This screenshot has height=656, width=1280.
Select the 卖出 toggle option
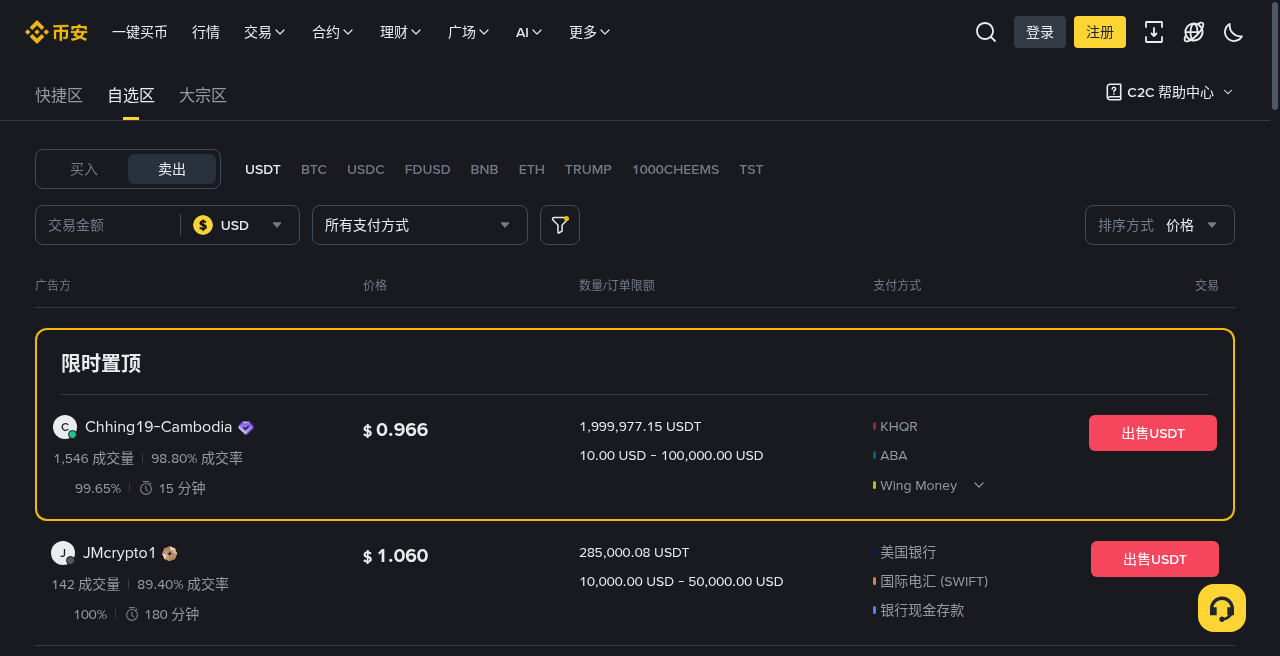tap(172, 169)
